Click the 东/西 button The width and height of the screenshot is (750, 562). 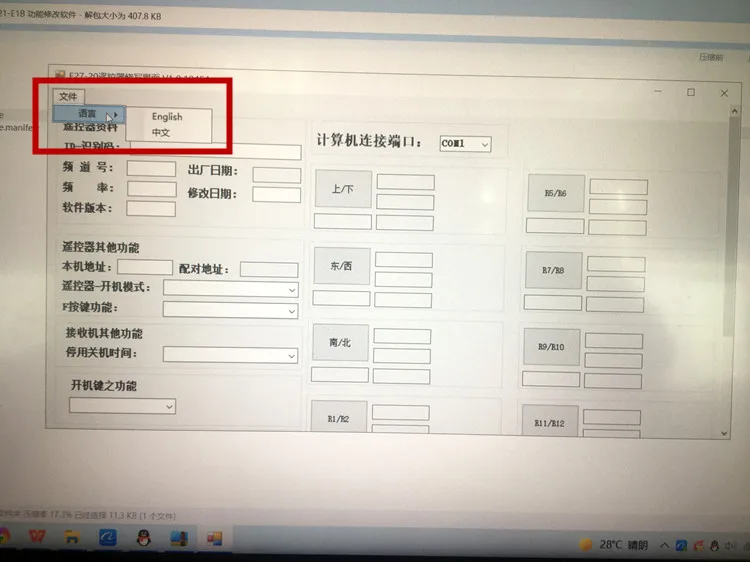342,266
